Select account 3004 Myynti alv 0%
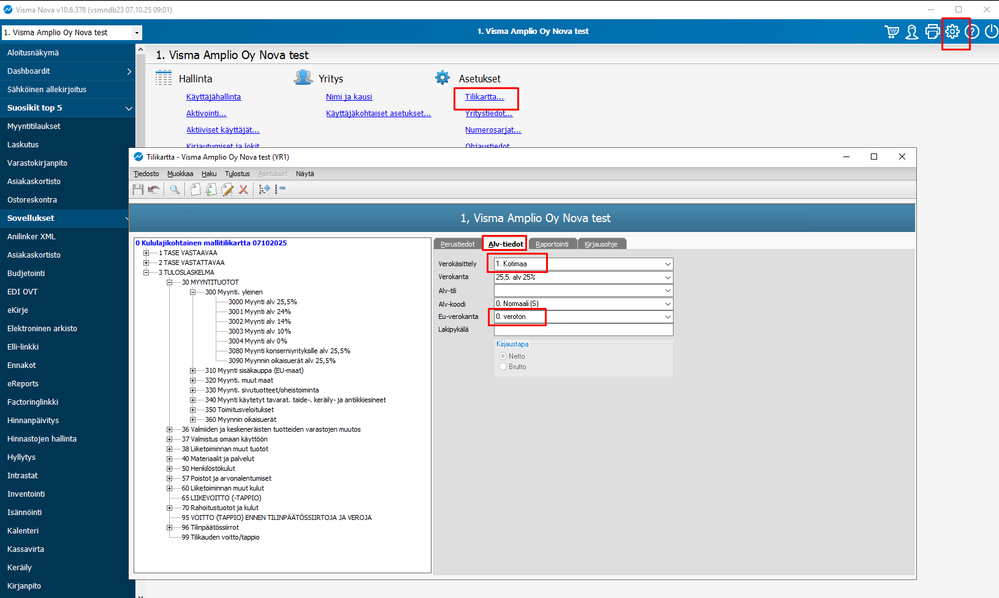 (x=257, y=341)
